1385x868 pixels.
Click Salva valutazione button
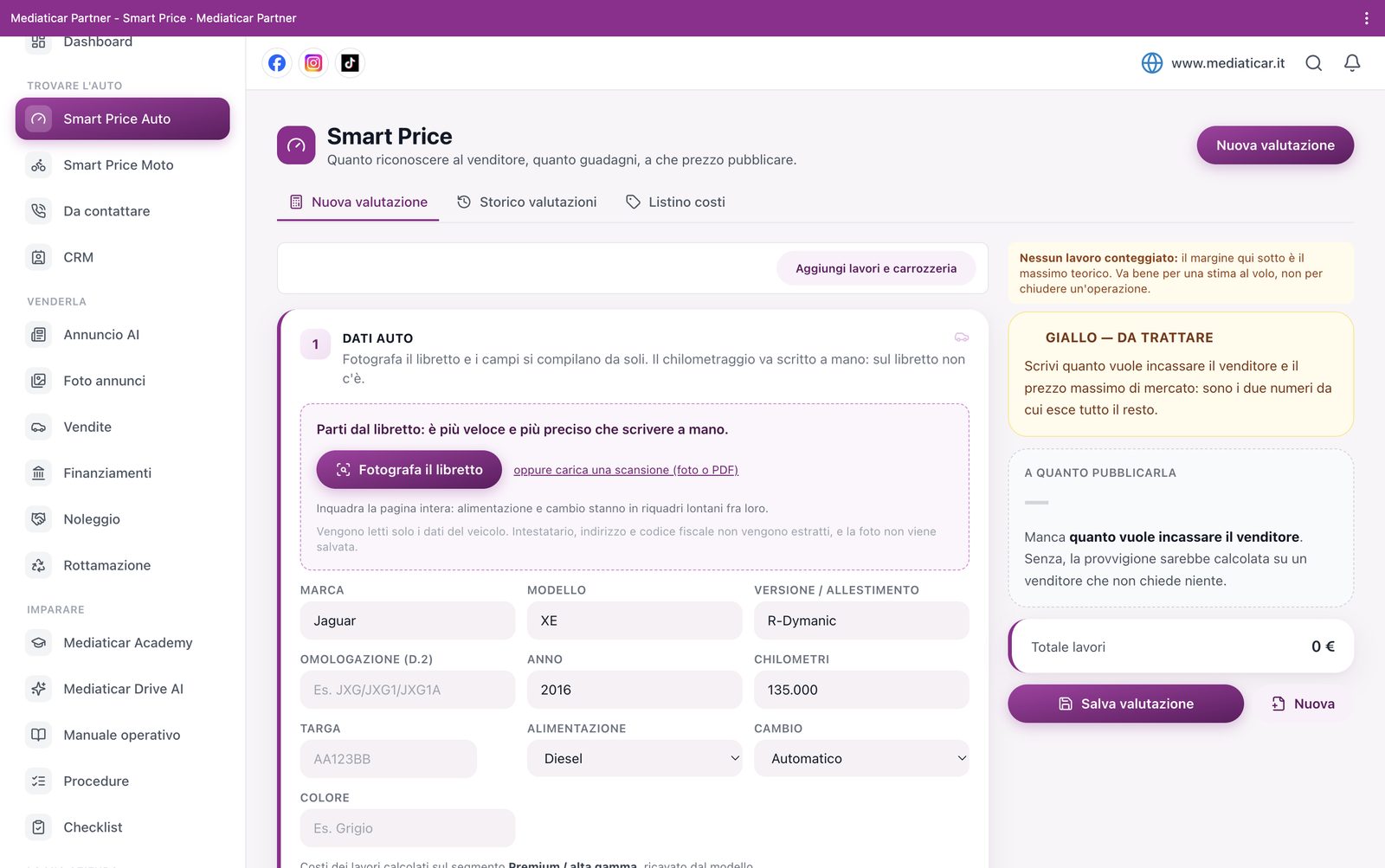click(1125, 704)
